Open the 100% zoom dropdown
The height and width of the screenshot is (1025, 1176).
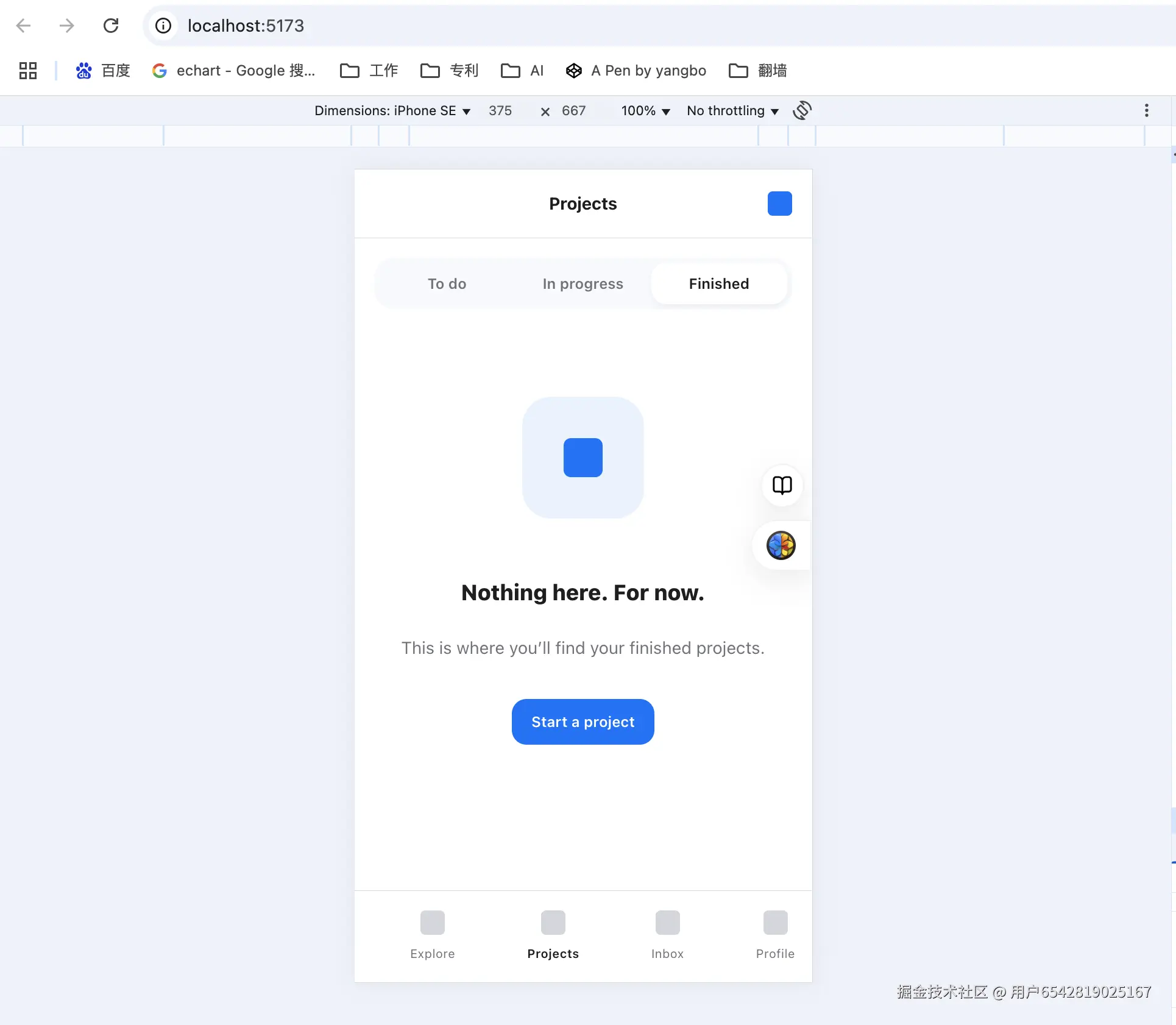(x=645, y=110)
